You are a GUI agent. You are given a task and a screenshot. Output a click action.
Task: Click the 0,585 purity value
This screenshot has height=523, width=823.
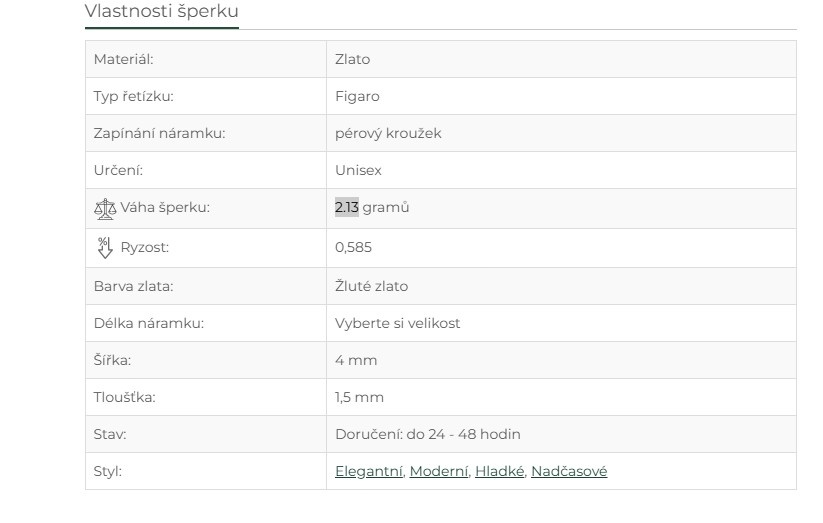[x=353, y=247]
